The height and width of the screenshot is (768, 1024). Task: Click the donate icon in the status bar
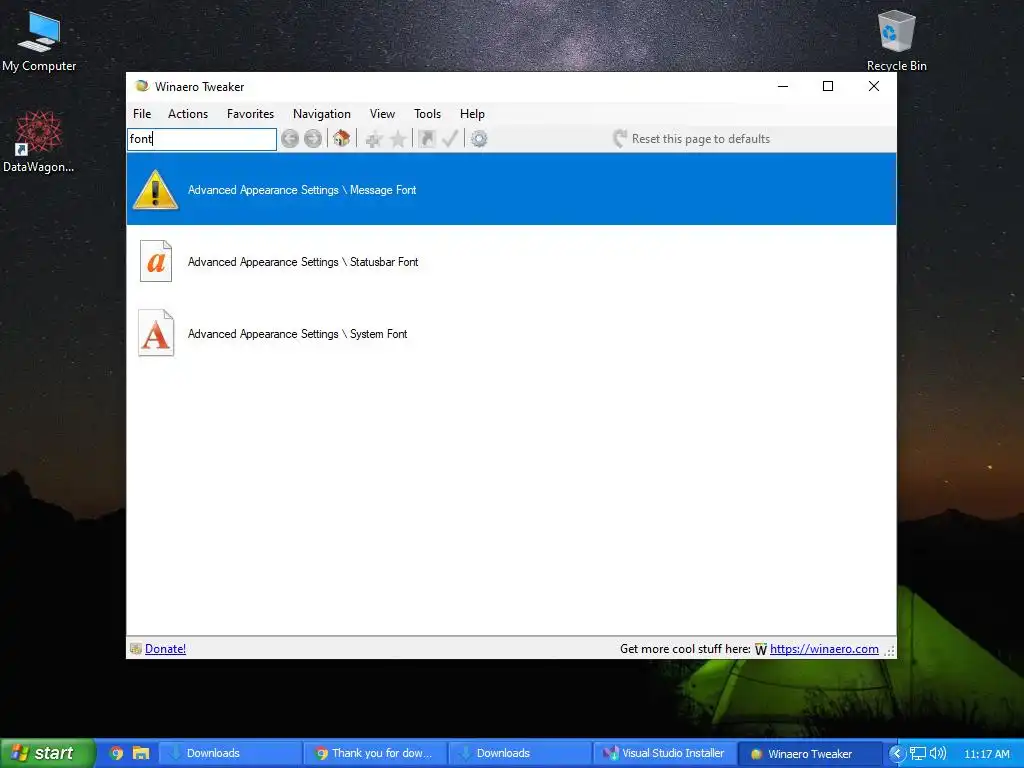(136, 648)
